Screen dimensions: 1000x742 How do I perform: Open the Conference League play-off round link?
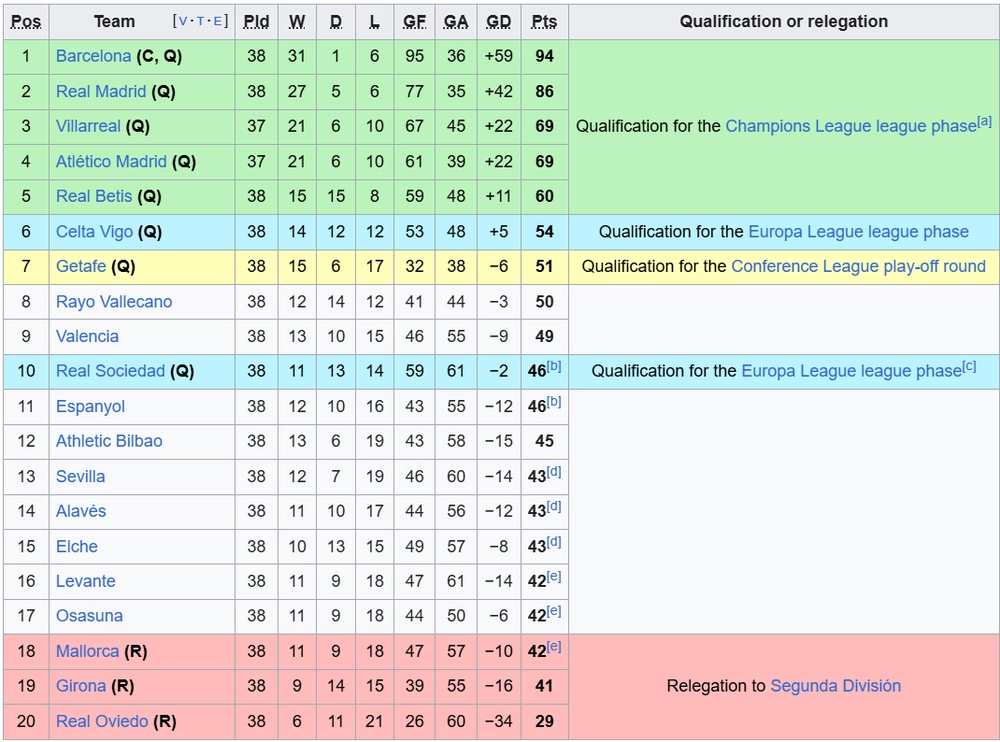point(858,266)
